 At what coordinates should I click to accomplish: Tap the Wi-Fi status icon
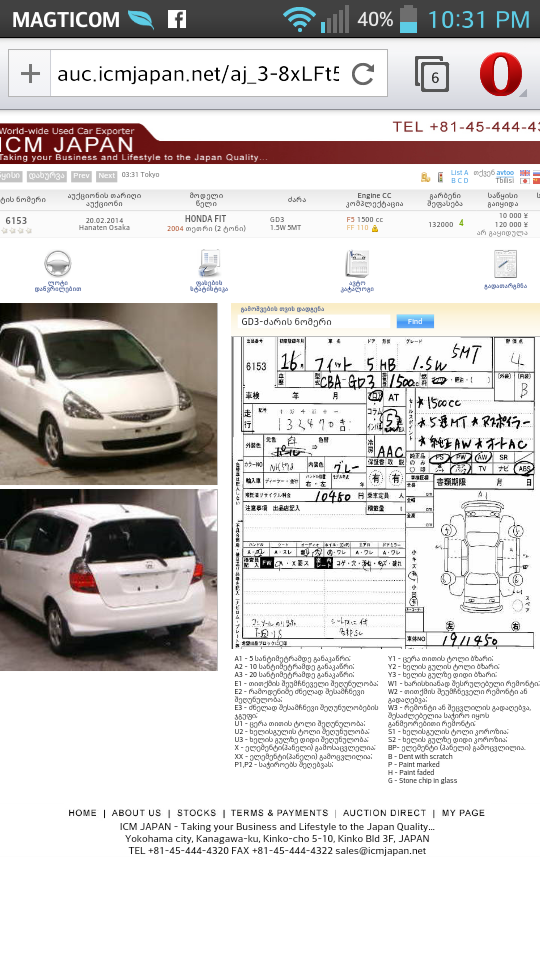coord(299,20)
